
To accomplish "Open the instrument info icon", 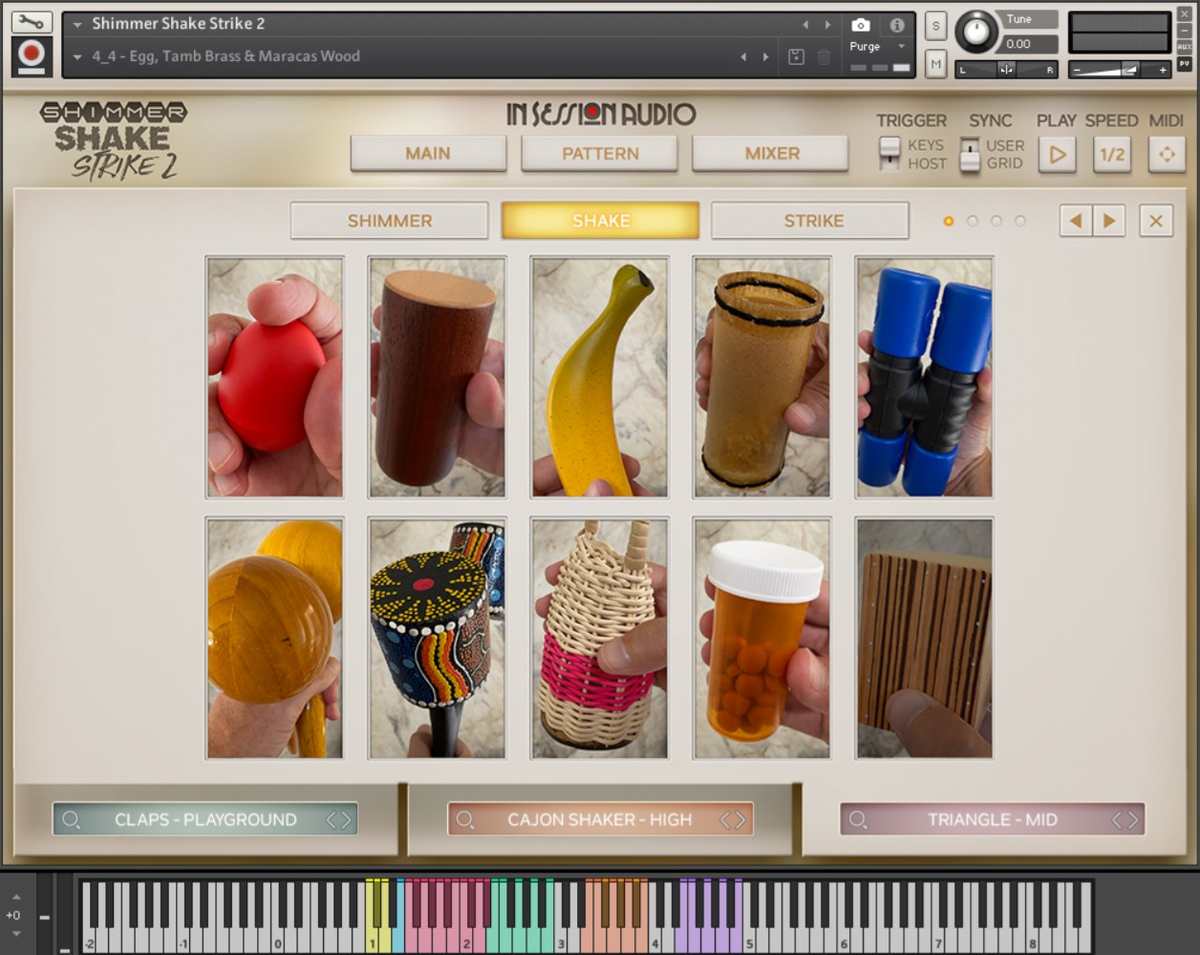I will point(897,25).
